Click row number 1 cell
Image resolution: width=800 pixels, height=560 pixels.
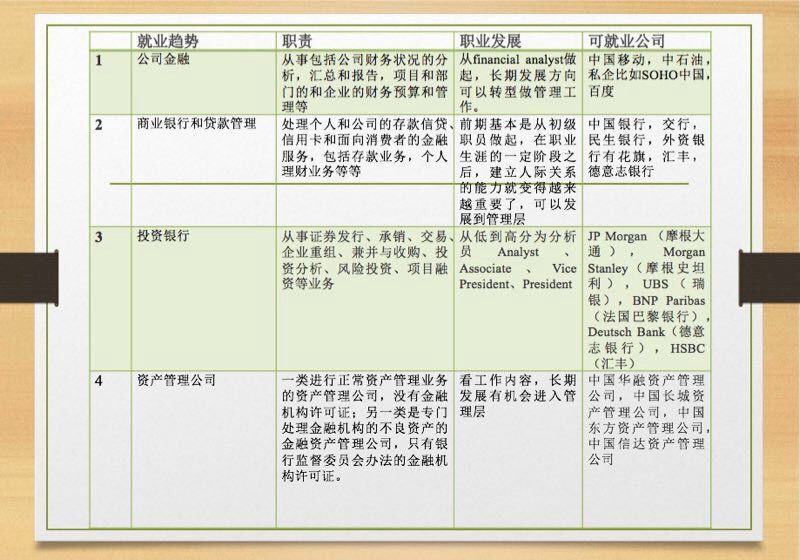(x=110, y=82)
